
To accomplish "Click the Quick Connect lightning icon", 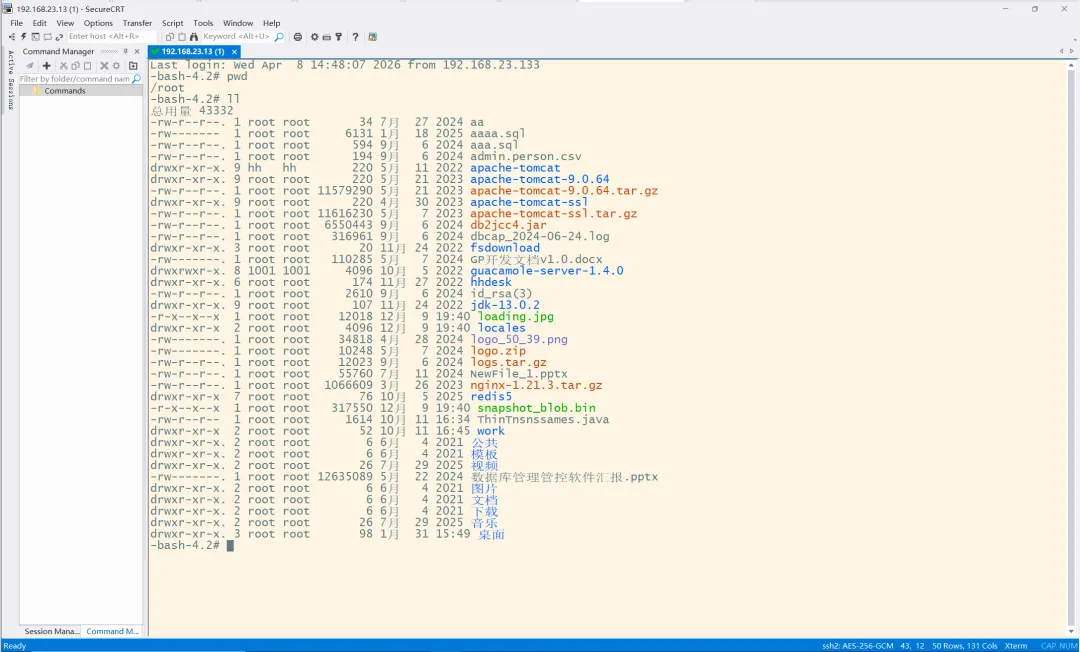I will coord(23,37).
